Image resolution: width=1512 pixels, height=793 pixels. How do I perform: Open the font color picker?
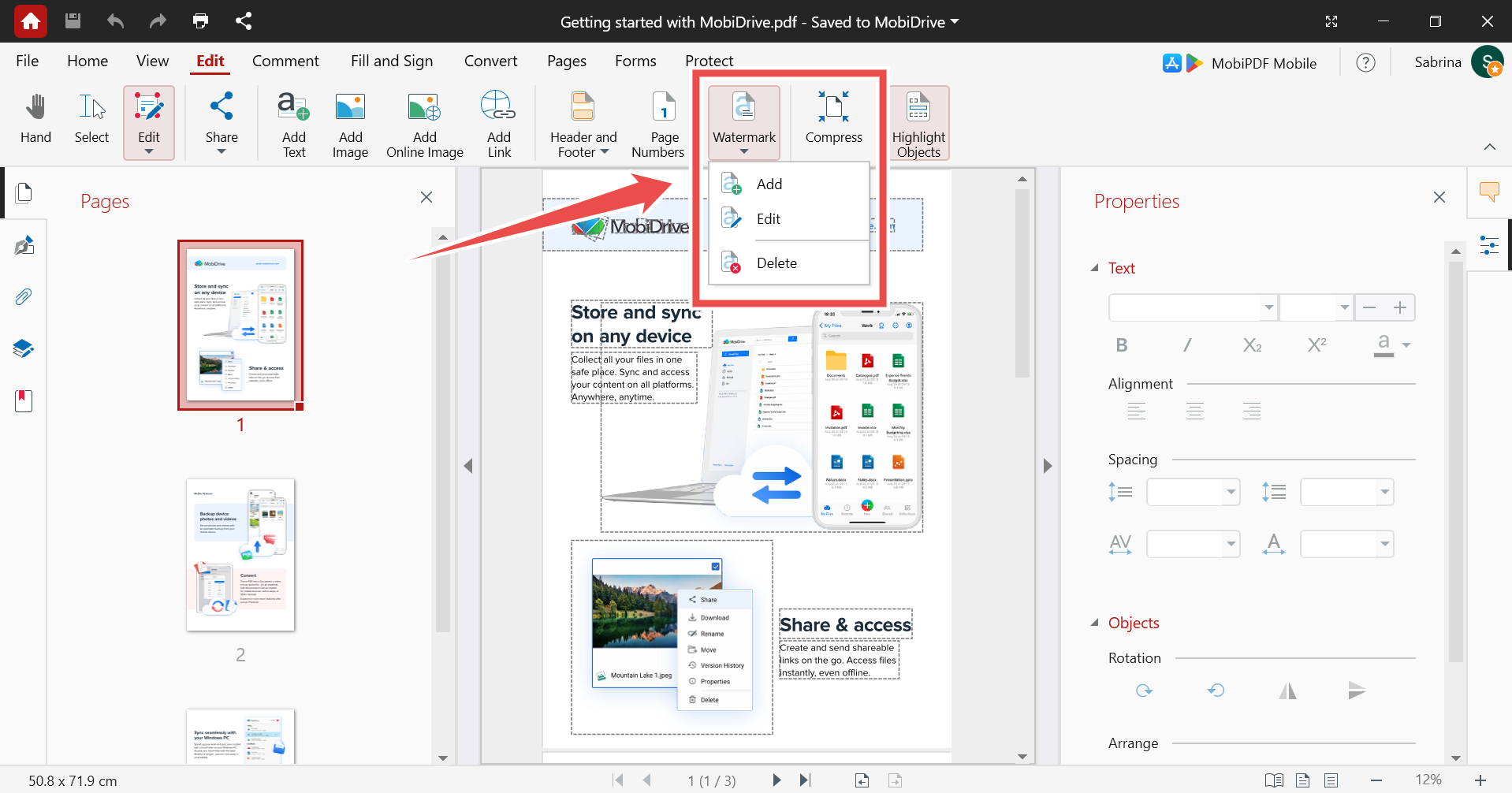point(1391,344)
